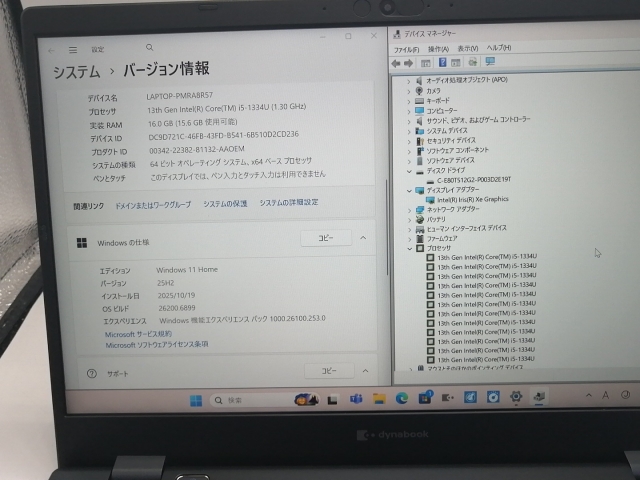Select Intel(R) Iris(R) Xe Graphics adapter

473,199
